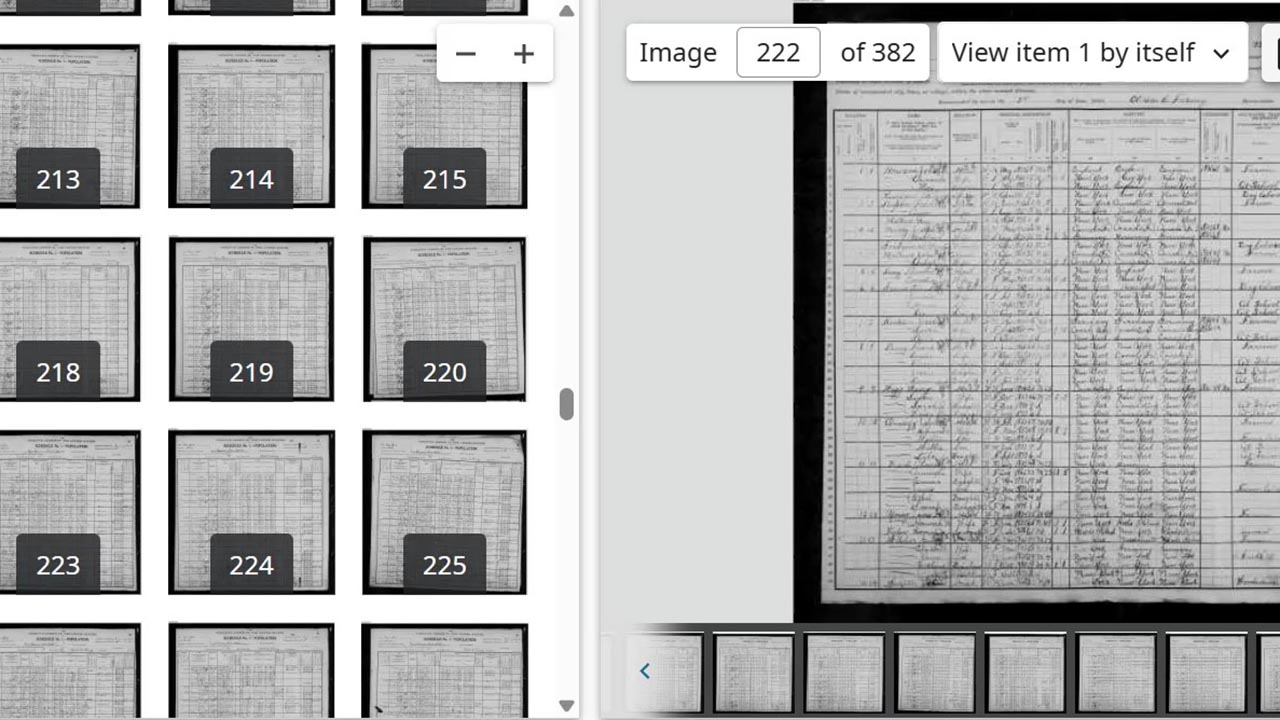Open image 220 from the thumbnail grid
The width and height of the screenshot is (1280, 720).
444,318
